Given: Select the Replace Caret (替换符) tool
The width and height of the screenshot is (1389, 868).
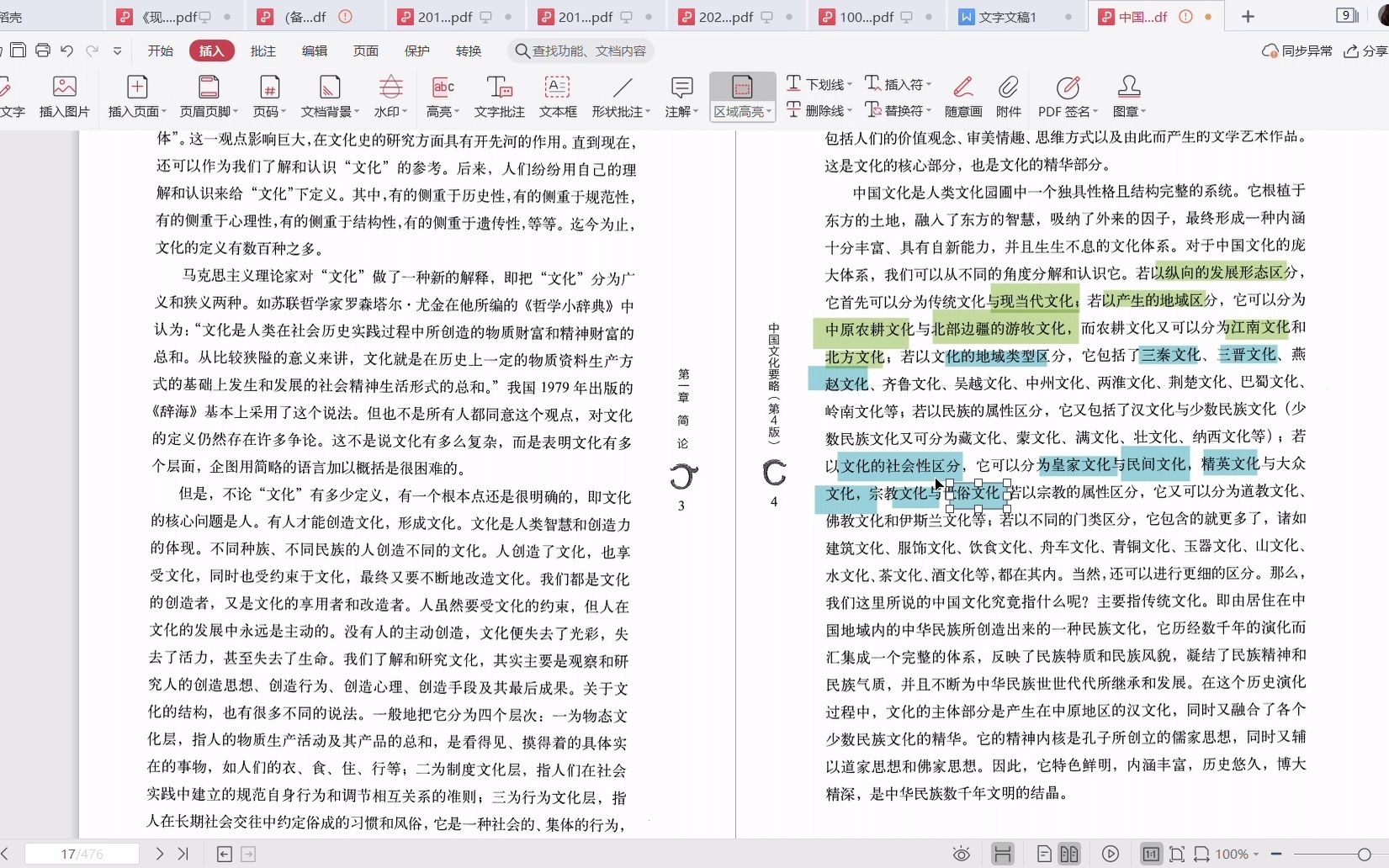Looking at the screenshot, I should point(898,109).
